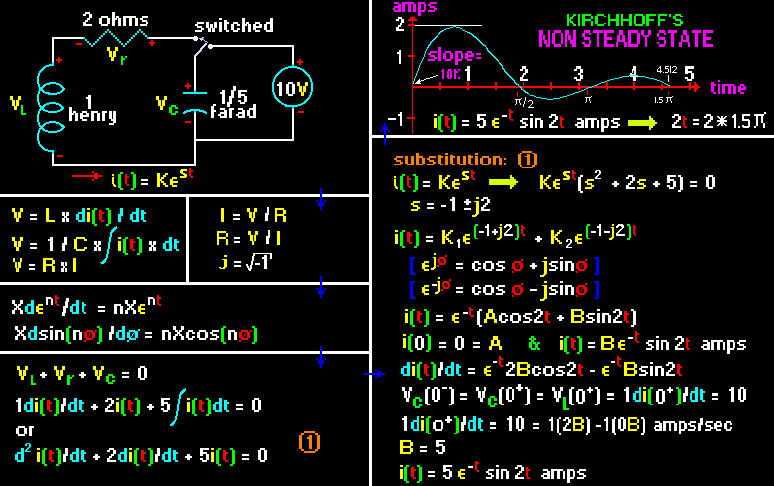
Task: Click the 'VL + Vr + Vc = 0' equation
Action: point(82,374)
